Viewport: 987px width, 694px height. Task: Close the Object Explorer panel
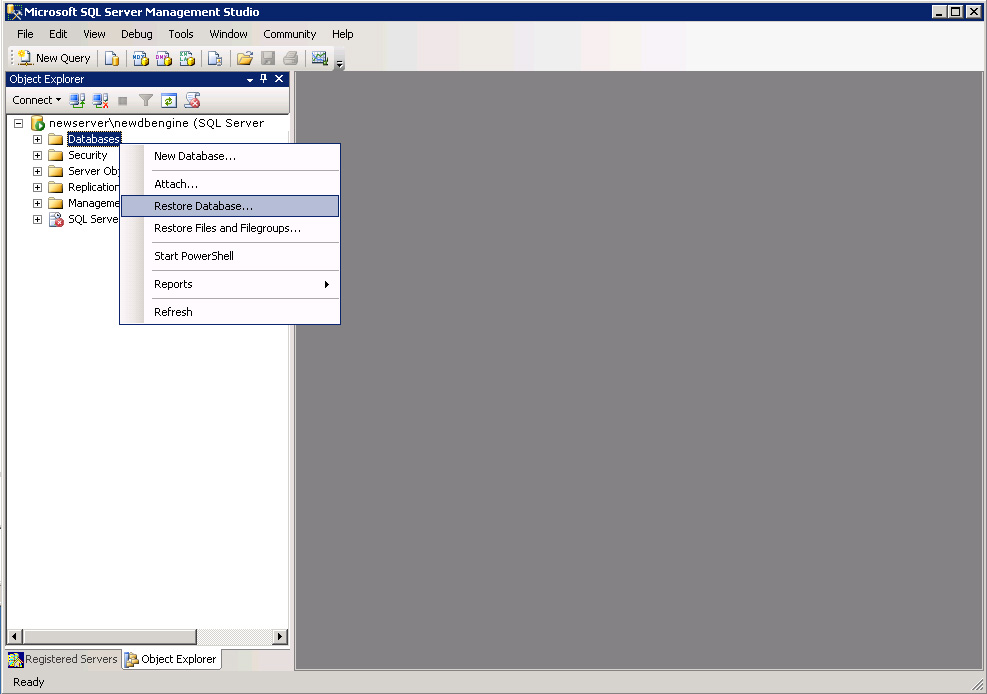[279, 79]
